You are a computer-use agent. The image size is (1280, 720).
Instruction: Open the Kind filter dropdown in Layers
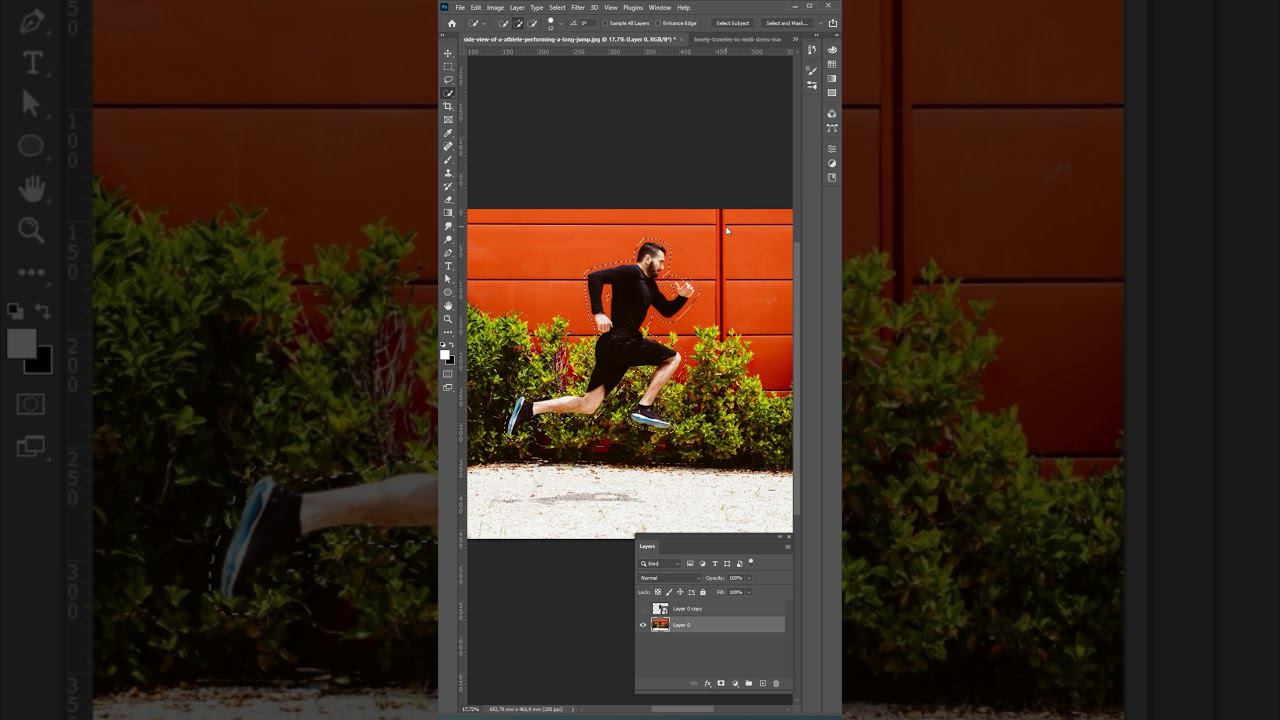660,564
